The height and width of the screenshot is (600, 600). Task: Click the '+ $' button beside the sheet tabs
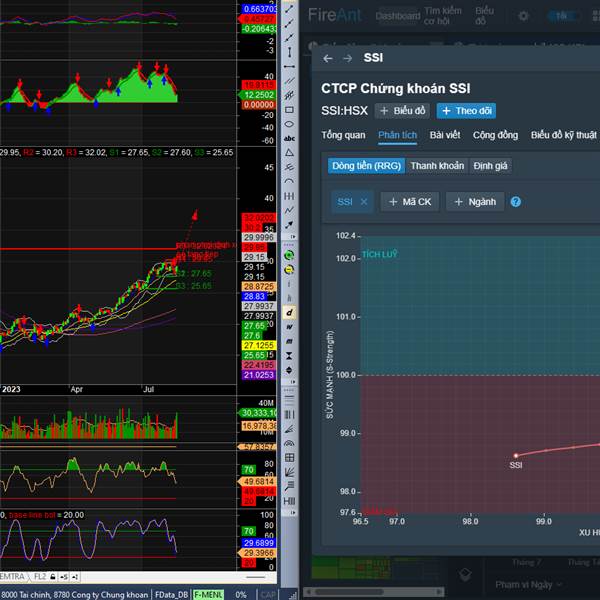pos(64,576)
